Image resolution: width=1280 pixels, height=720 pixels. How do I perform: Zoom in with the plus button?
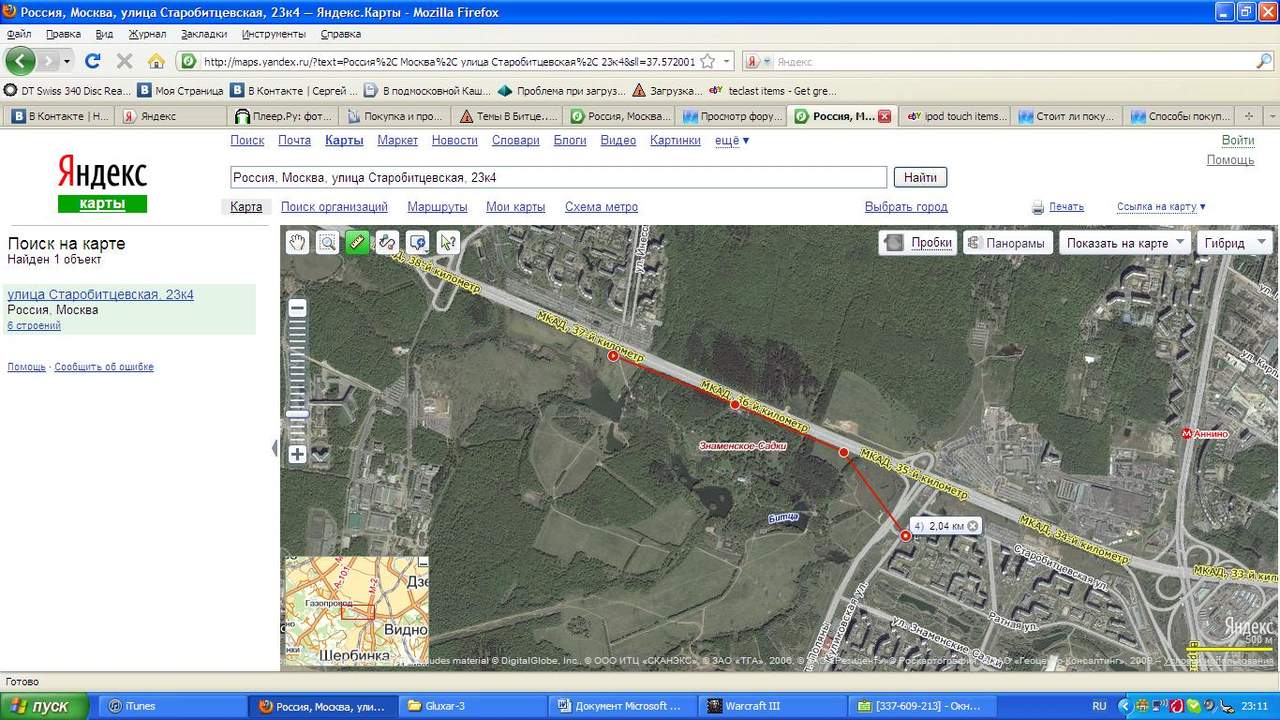(x=297, y=454)
